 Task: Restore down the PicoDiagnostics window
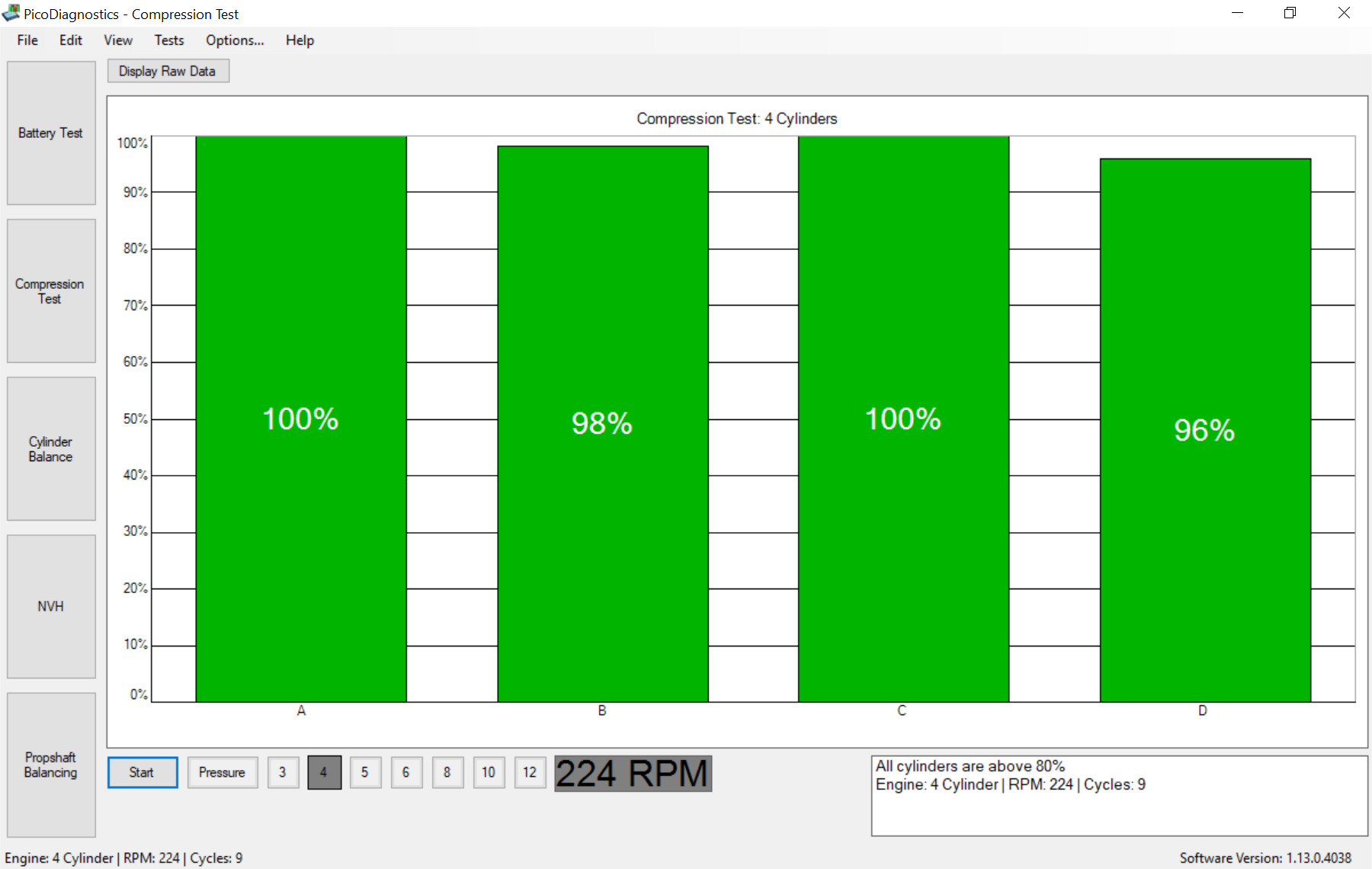coord(1290,13)
